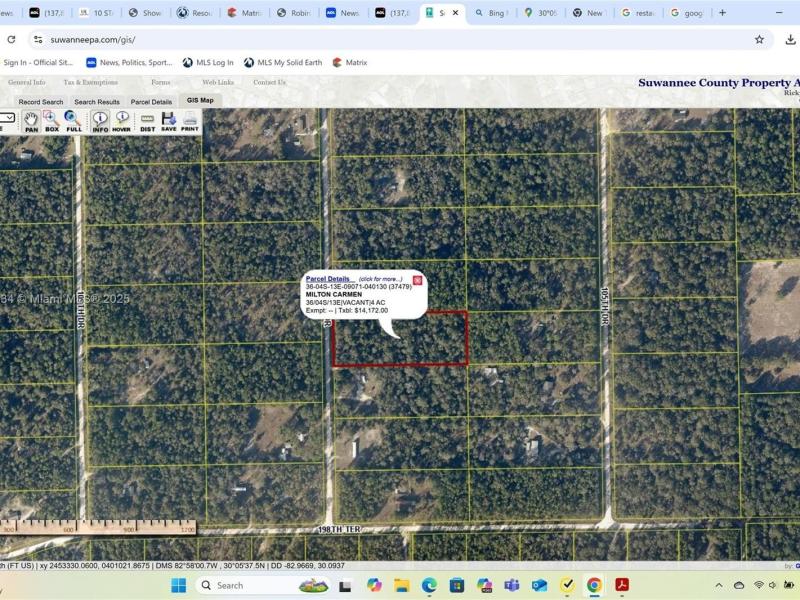Open the Web Links menu
Image resolution: width=800 pixels, height=600 pixels.
pos(218,82)
